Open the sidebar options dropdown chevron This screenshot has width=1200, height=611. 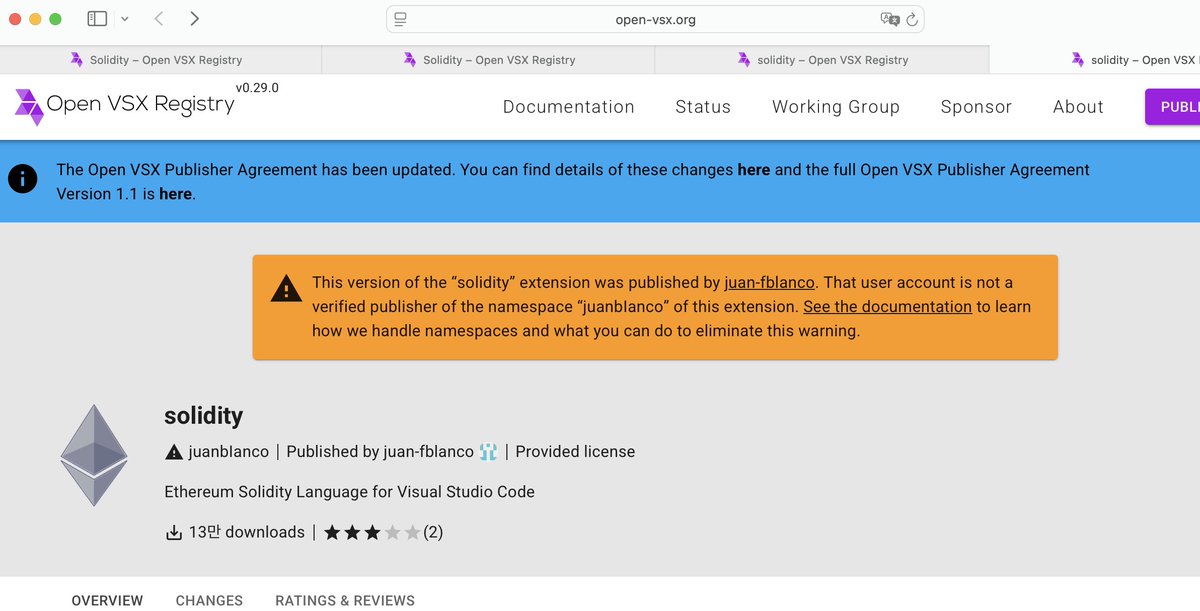pyautogui.click(x=125, y=19)
